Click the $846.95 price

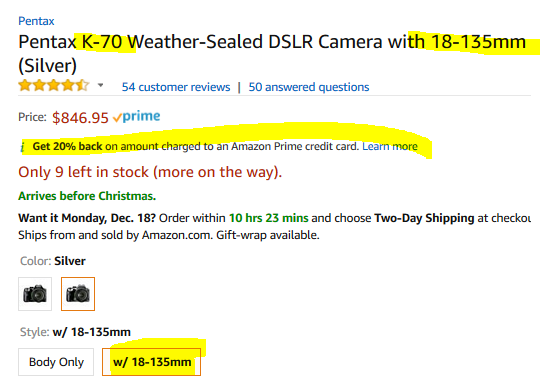80,118
